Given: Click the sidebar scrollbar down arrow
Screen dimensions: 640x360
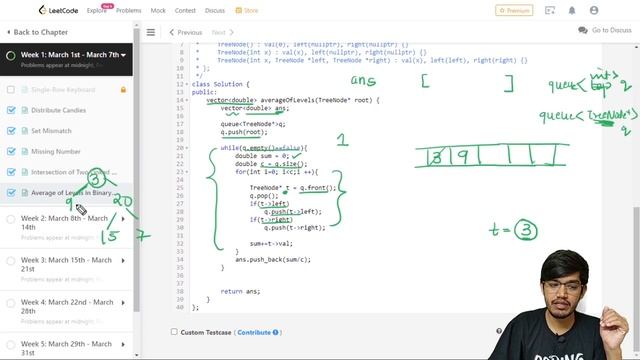Looking at the screenshot, I should pos(136,355).
